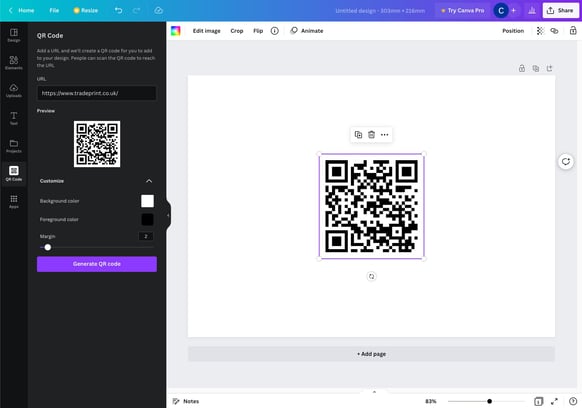This screenshot has width=582, height=408.
Task: Click the 83% zoom level
Action: (x=431, y=401)
